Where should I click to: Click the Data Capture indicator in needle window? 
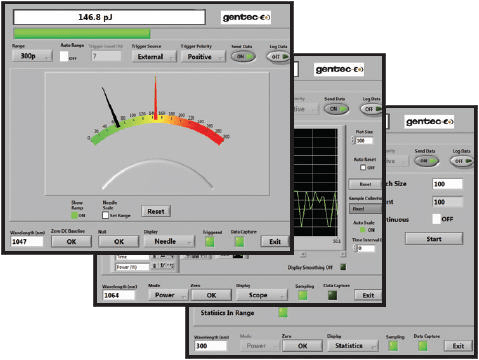tap(239, 242)
